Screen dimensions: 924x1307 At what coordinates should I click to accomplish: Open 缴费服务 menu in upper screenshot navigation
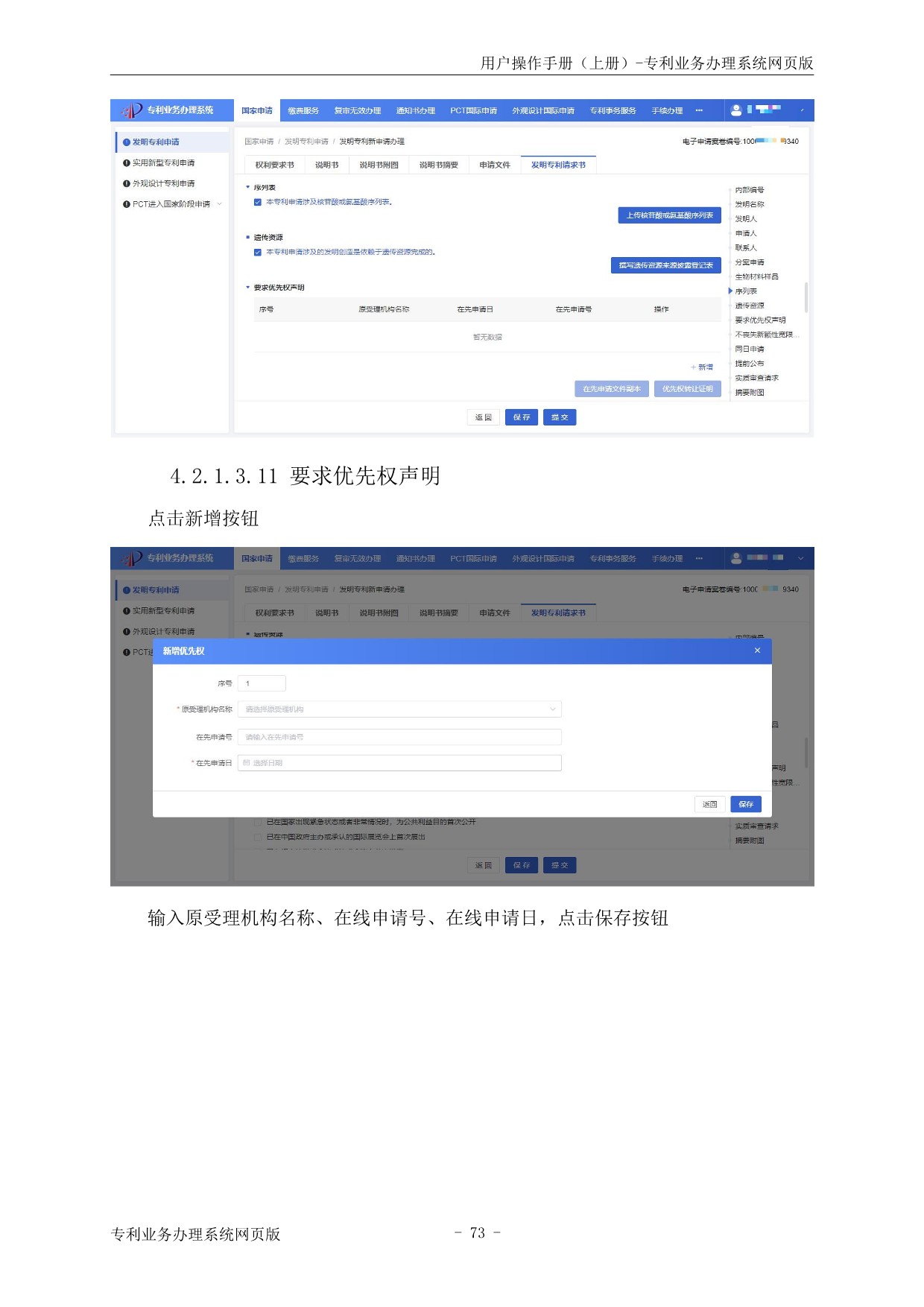(x=303, y=111)
